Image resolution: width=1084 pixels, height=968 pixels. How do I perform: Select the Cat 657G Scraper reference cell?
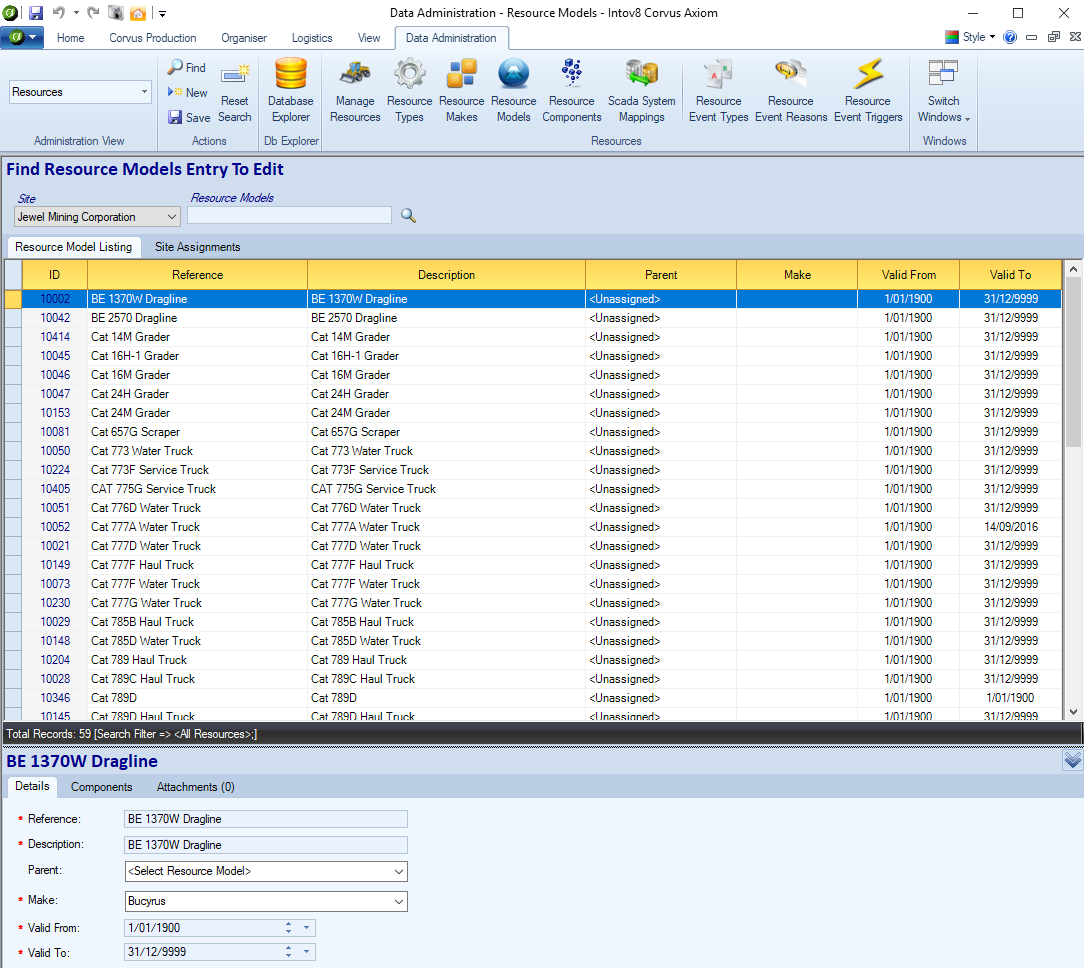pos(198,432)
